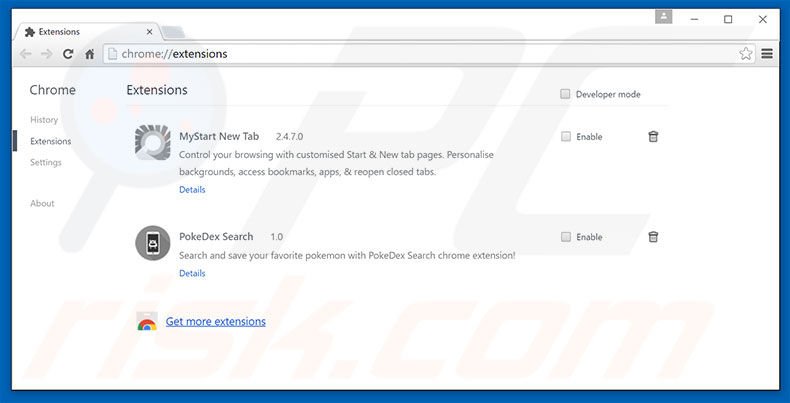Bookmark this page with the star icon
This screenshot has height=403, width=790.
(x=745, y=54)
